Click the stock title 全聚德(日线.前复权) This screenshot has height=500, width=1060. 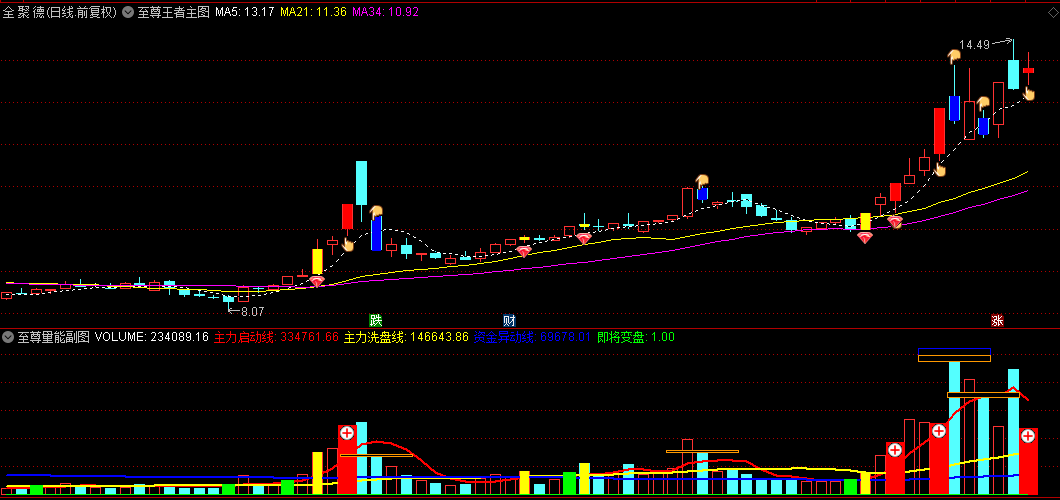59,12
